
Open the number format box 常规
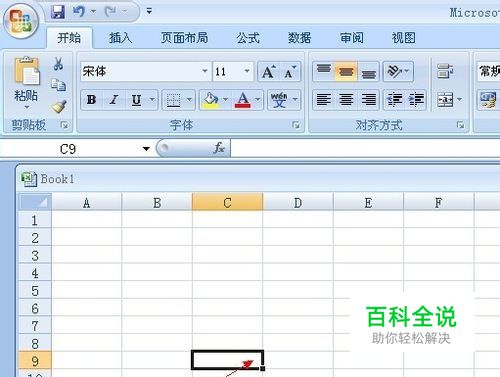[x=489, y=71]
